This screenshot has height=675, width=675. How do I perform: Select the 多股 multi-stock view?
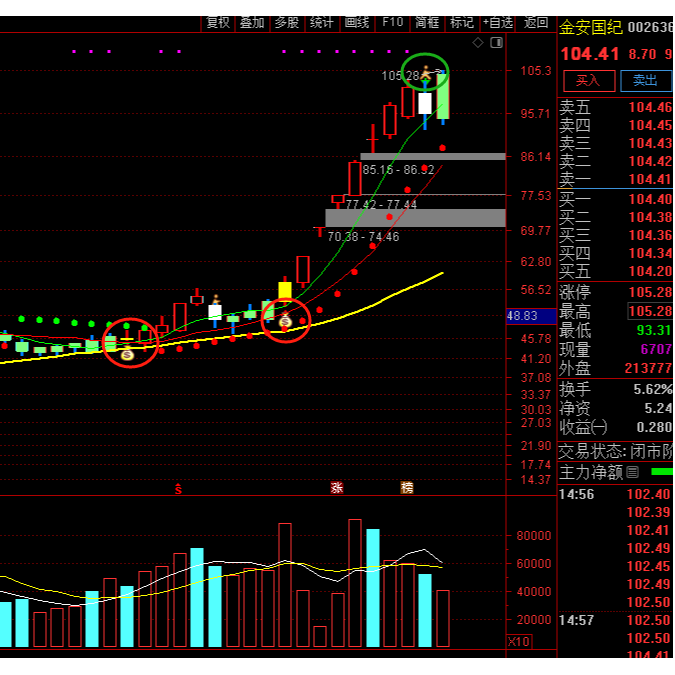pyautogui.click(x=287, y=22)
